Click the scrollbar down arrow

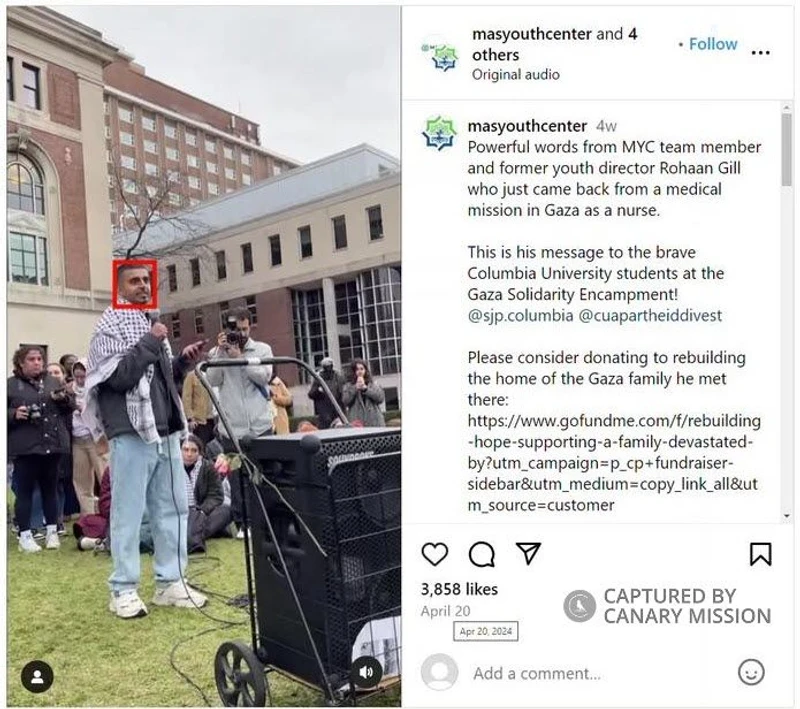pos(786,517)
